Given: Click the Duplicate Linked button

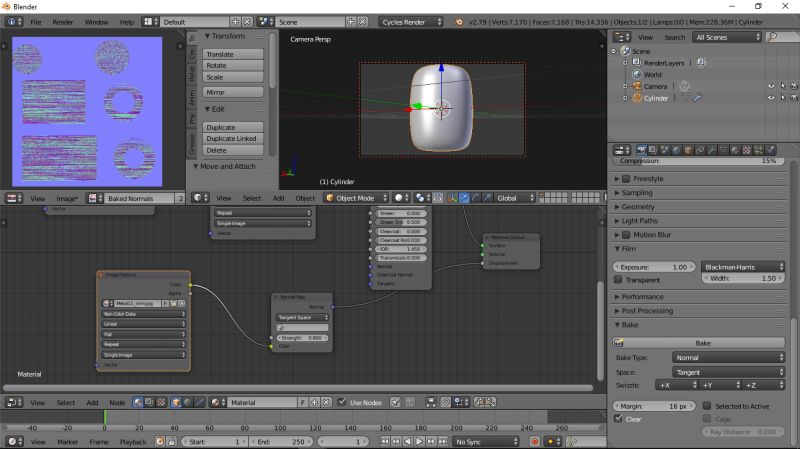Looking at the screenshot, I should (x=233, y=139).
